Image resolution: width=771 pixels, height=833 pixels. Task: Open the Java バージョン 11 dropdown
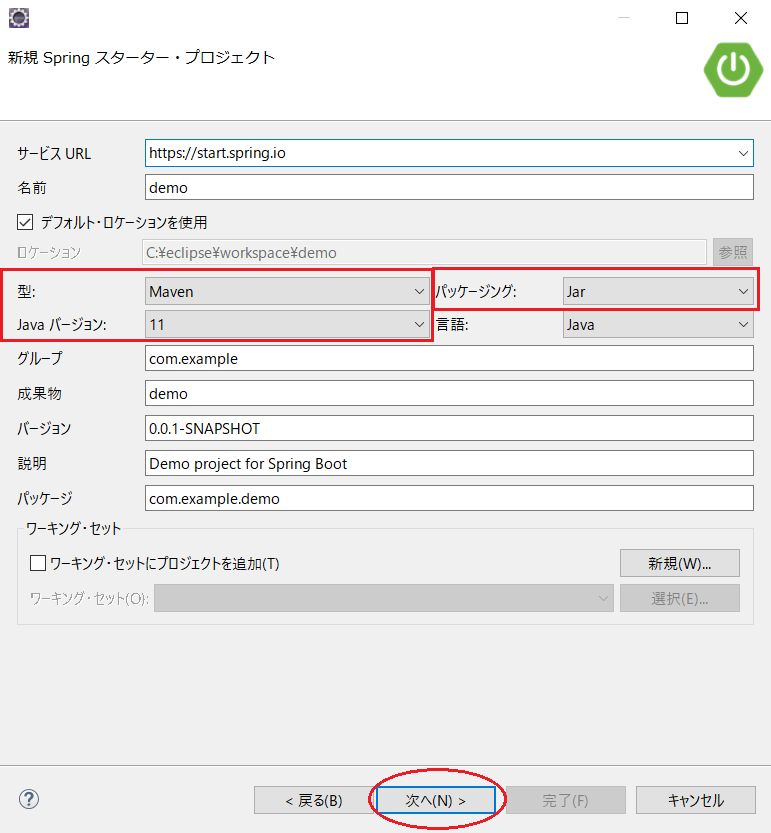pyautogui.click(x=287, y=325)
